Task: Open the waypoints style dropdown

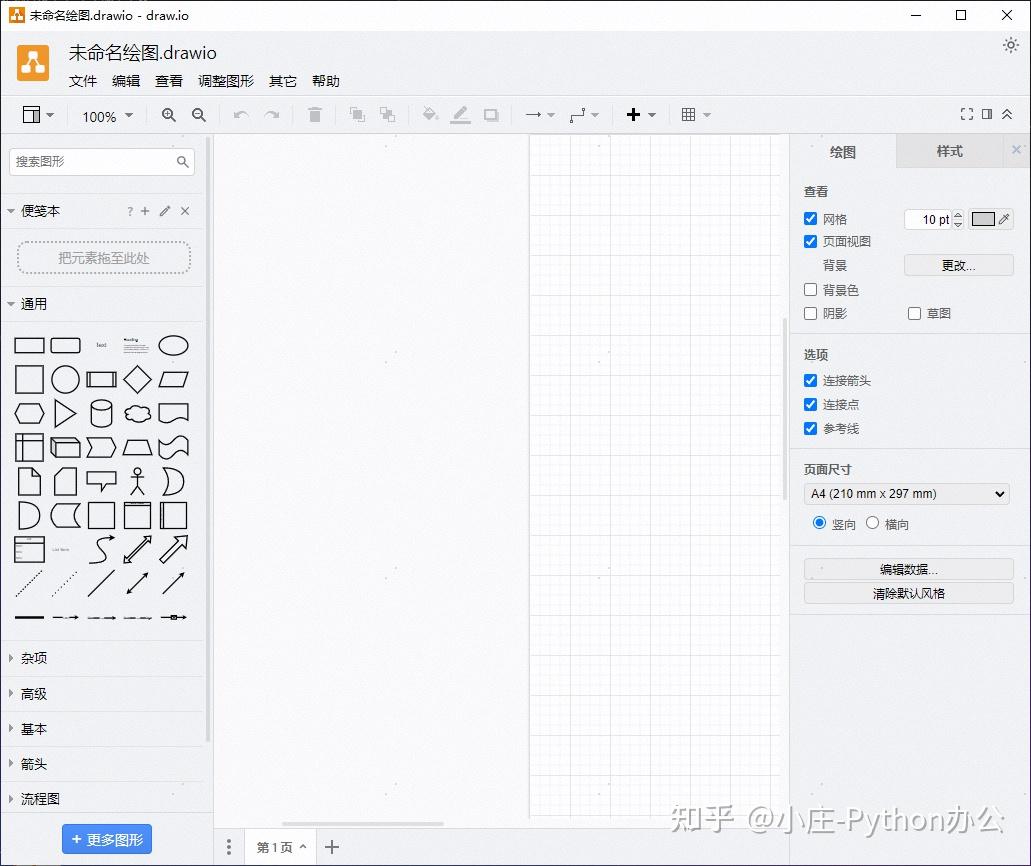Action: [x=585, y=115]
